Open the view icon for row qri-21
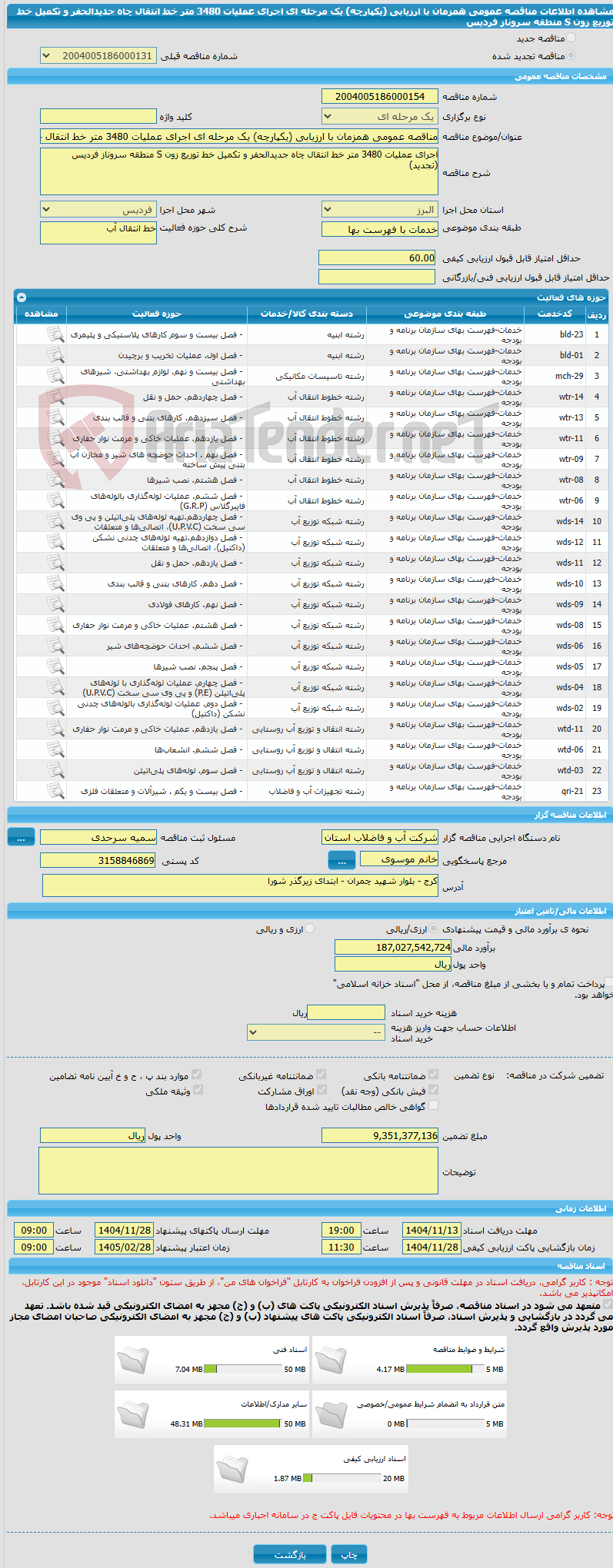 [x=55, y=791]
